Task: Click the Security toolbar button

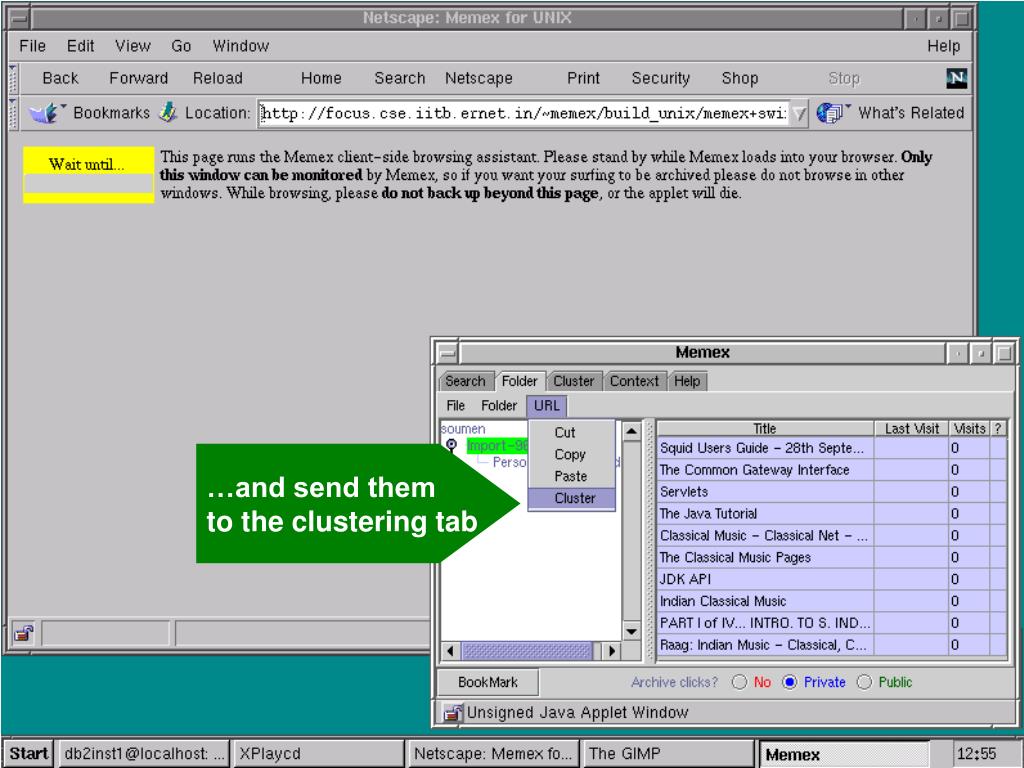Action: [660, 78]
